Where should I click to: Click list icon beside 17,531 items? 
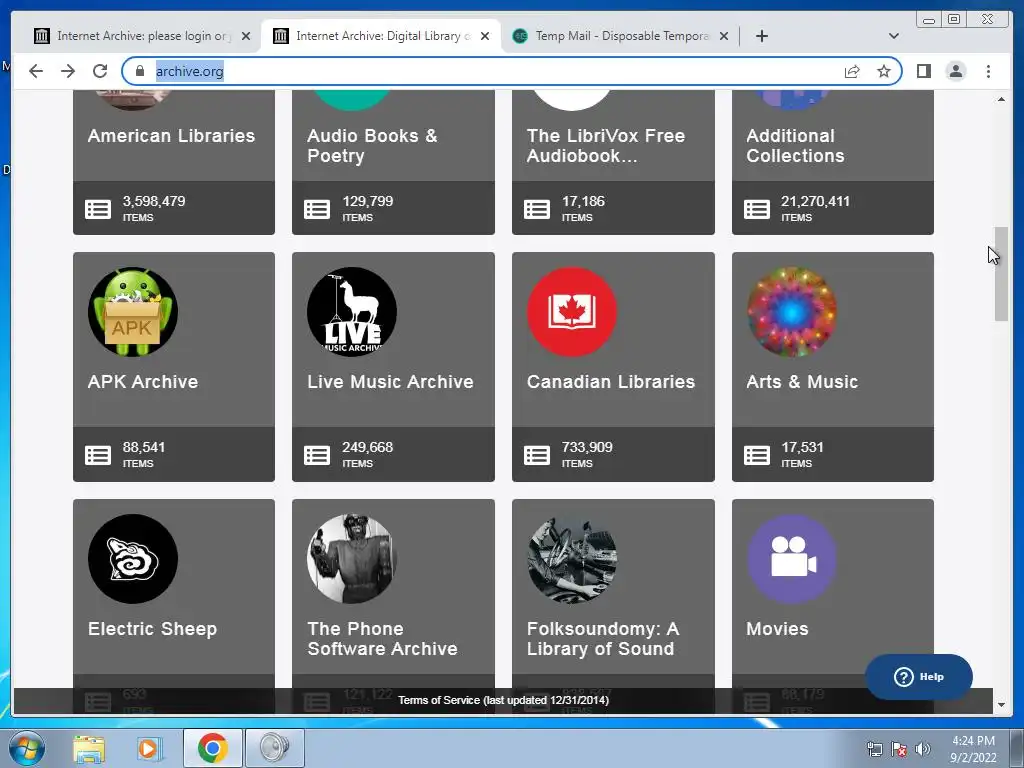coord(757,455)
